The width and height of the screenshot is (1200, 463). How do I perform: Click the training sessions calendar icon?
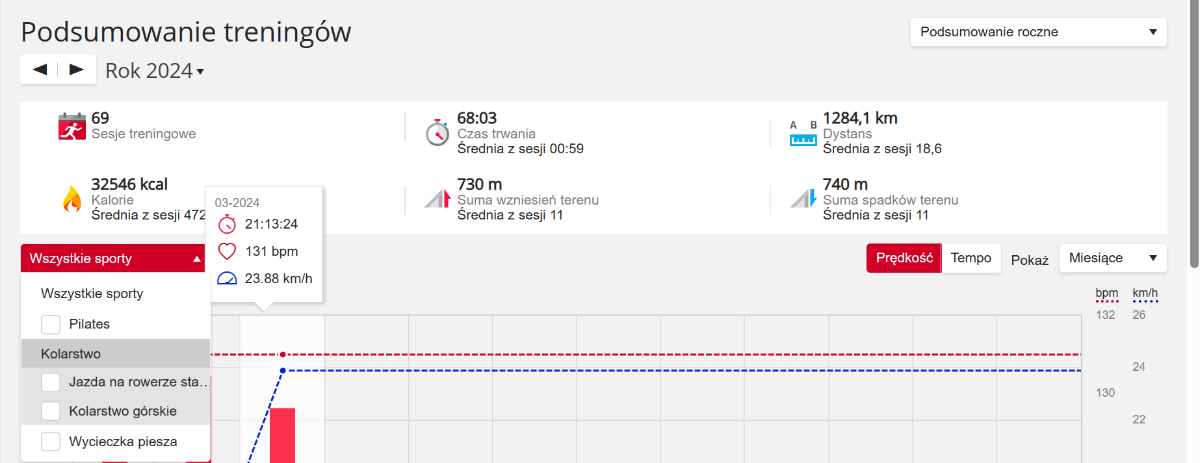pos(71,128)
